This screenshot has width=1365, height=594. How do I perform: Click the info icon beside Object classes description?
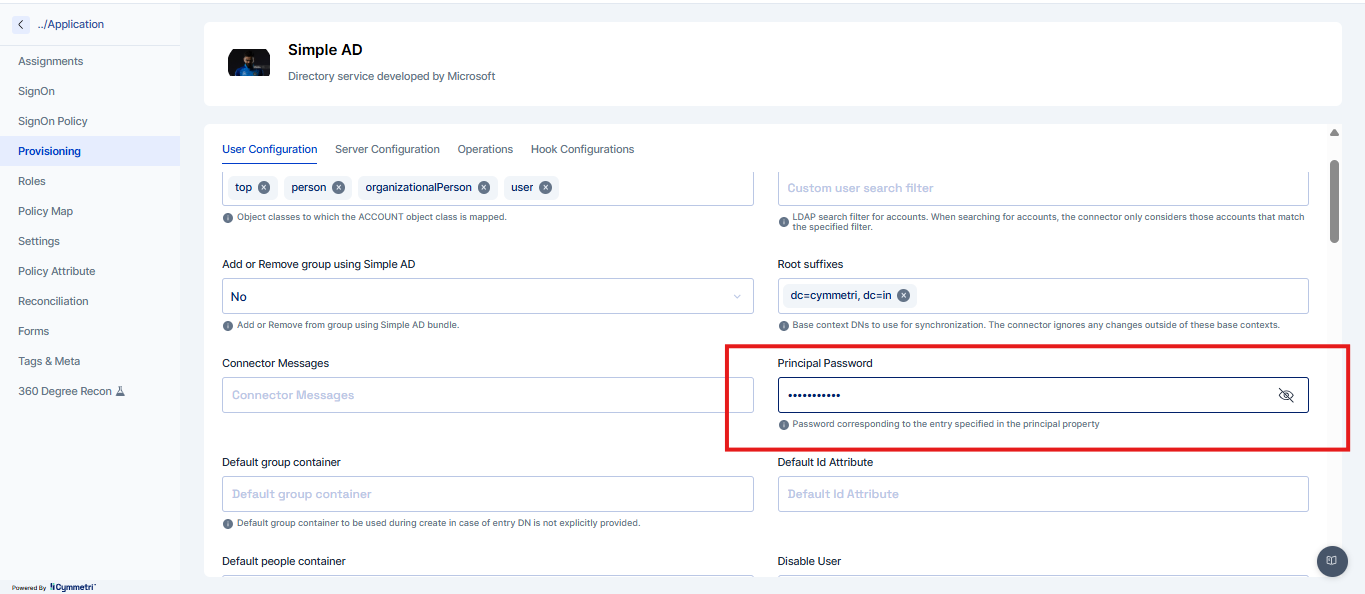point(228,218)
